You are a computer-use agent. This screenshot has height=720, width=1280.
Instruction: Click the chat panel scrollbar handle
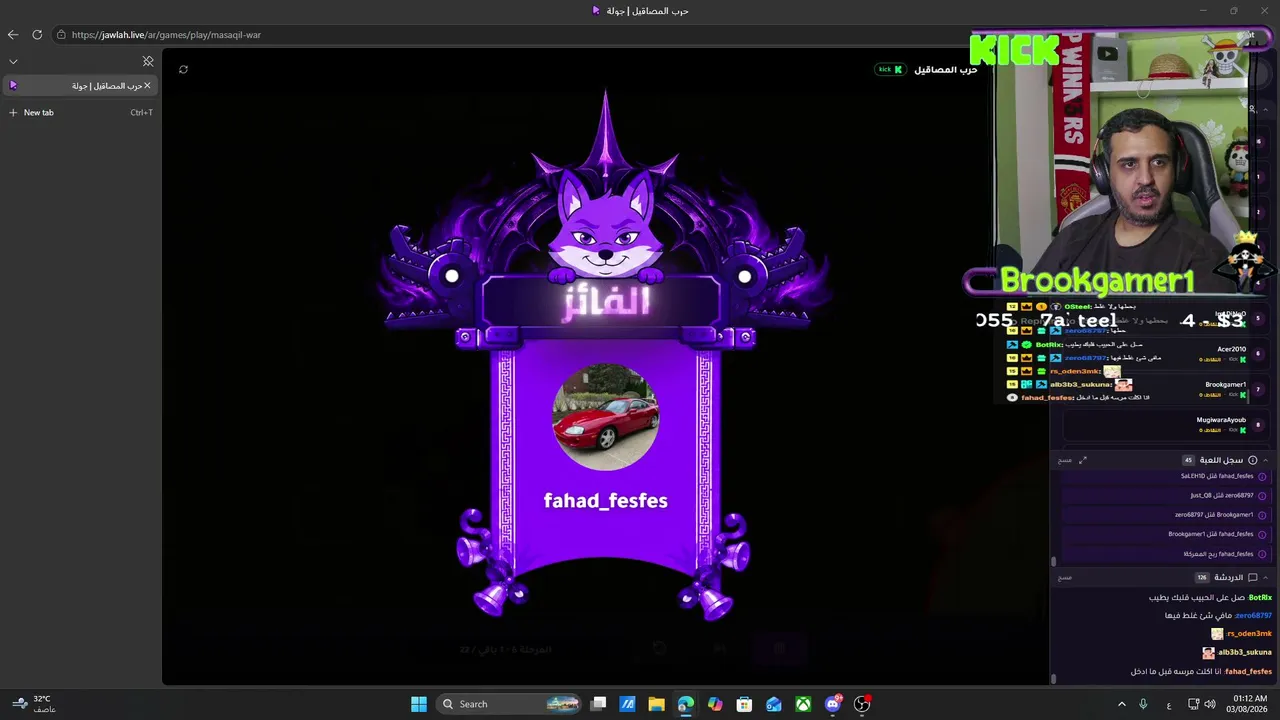coord(1053,679)
